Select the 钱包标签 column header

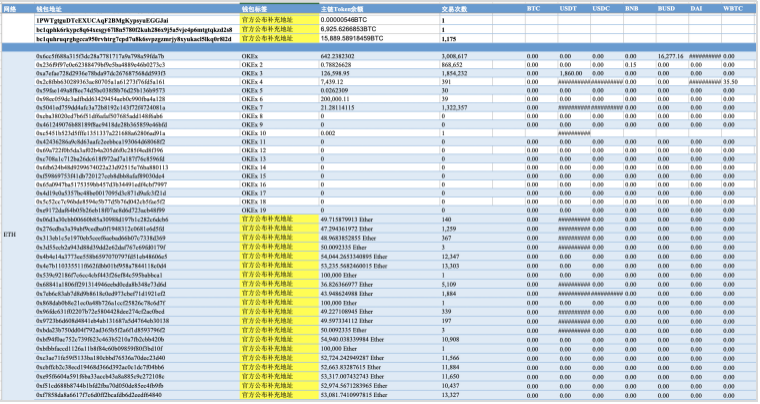[254, 9]
